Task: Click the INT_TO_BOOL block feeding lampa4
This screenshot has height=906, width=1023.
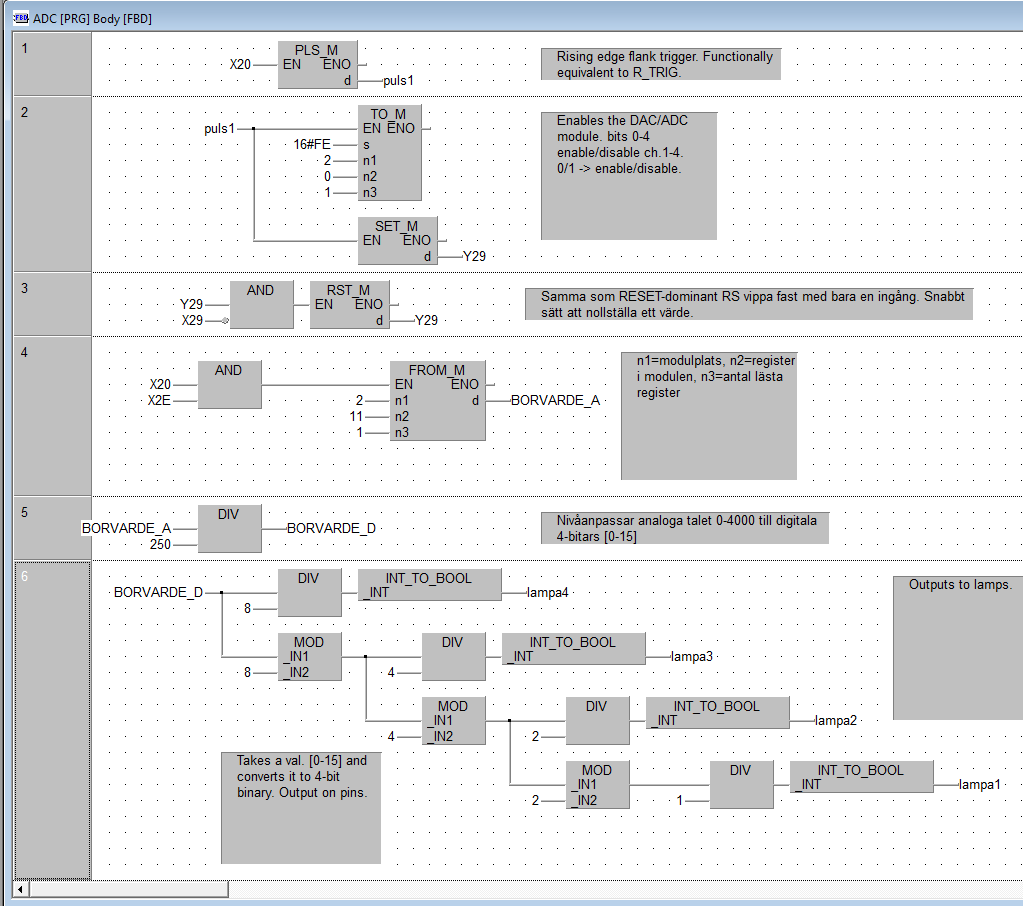Action: [429, 584]
